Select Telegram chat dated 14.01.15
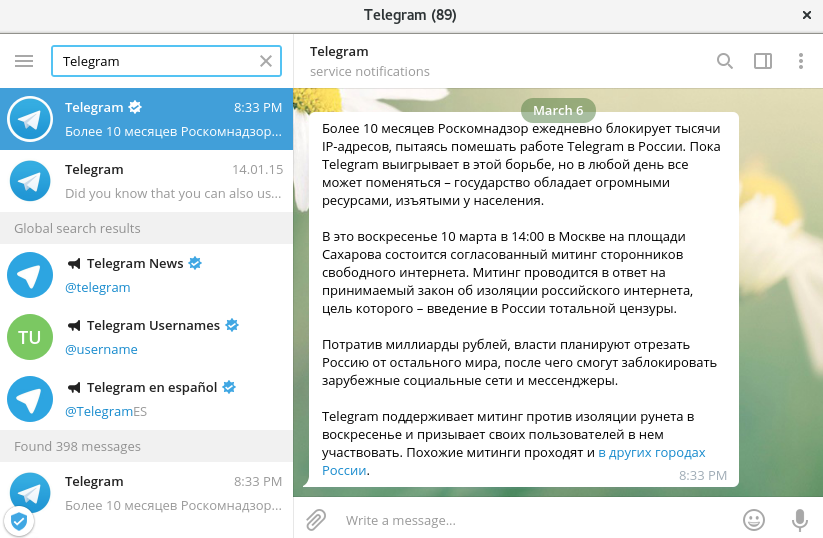 (x=146, y=181)
